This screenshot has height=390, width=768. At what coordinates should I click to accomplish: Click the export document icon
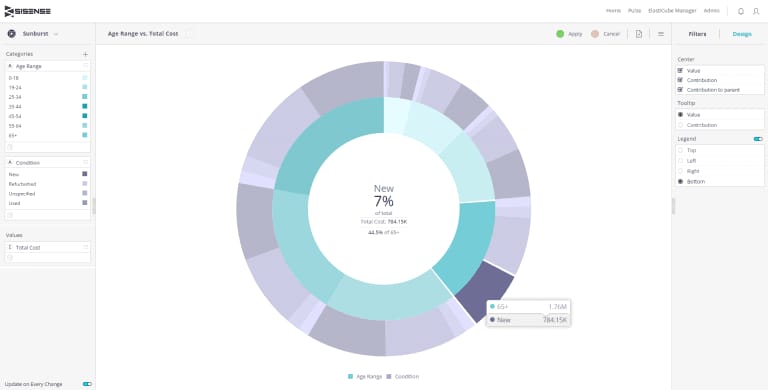(639, 34)
